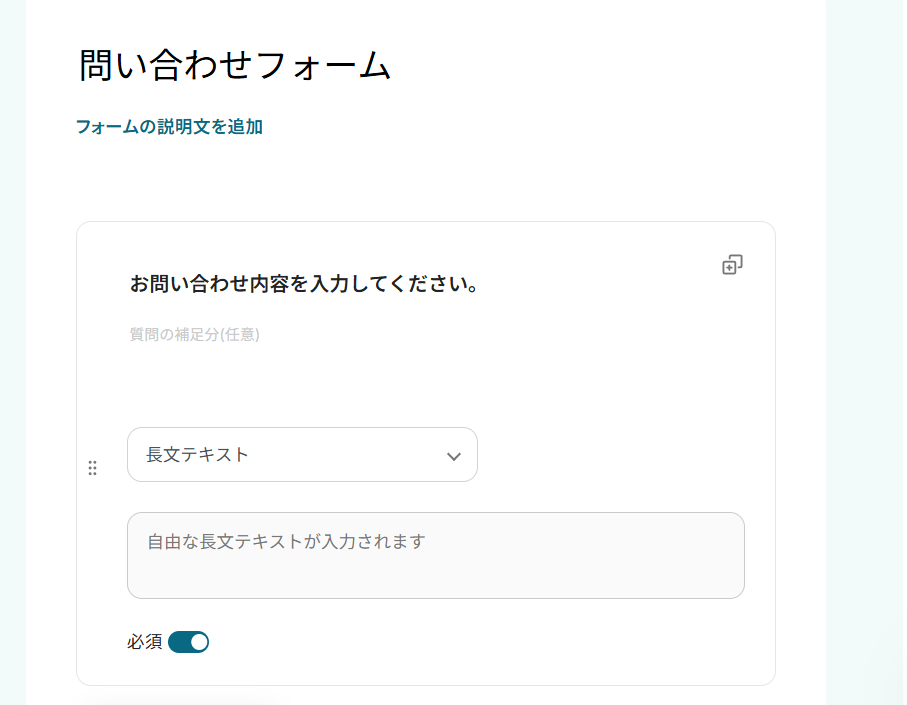Open the 長文テキスト question type dropdown
Viewport: 907px width, 705px height.
302,455
